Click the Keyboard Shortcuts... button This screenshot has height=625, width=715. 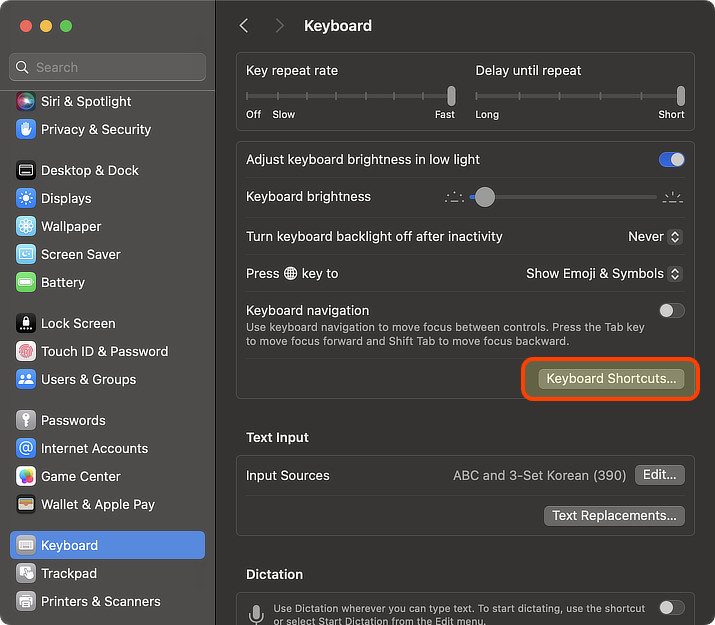click(611, 379)
